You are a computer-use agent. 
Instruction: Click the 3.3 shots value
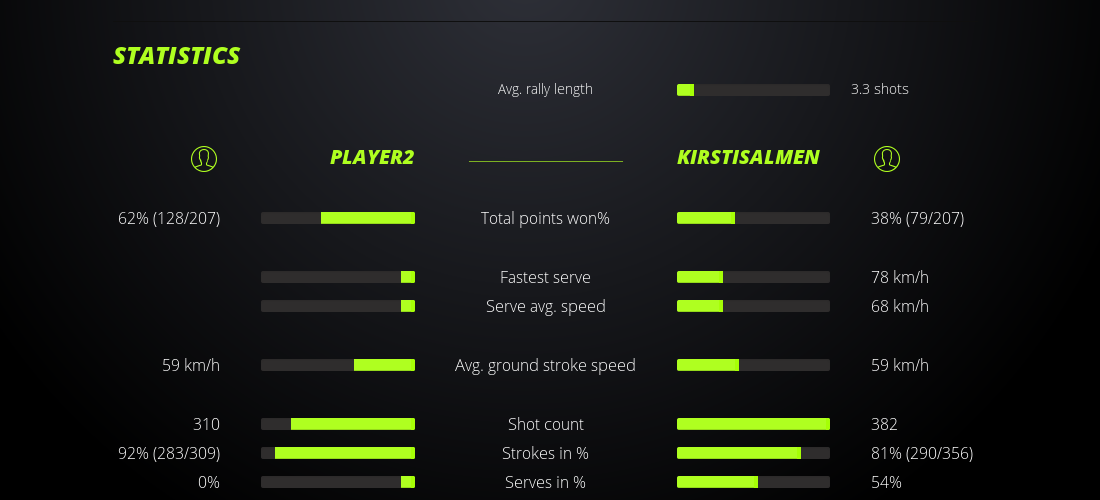[880, 89]
